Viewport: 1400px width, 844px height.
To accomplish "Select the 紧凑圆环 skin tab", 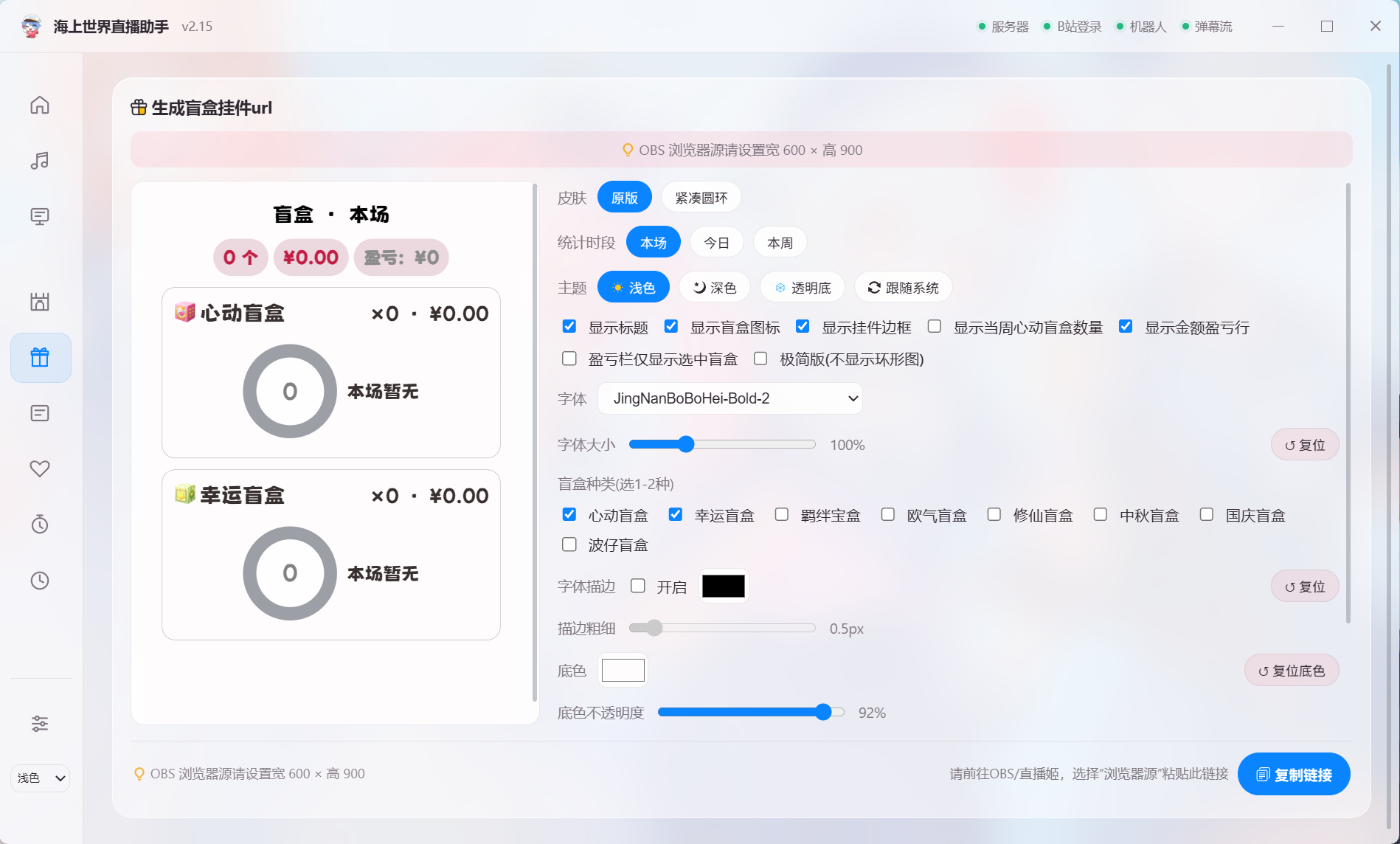I will tap(701, 197).
